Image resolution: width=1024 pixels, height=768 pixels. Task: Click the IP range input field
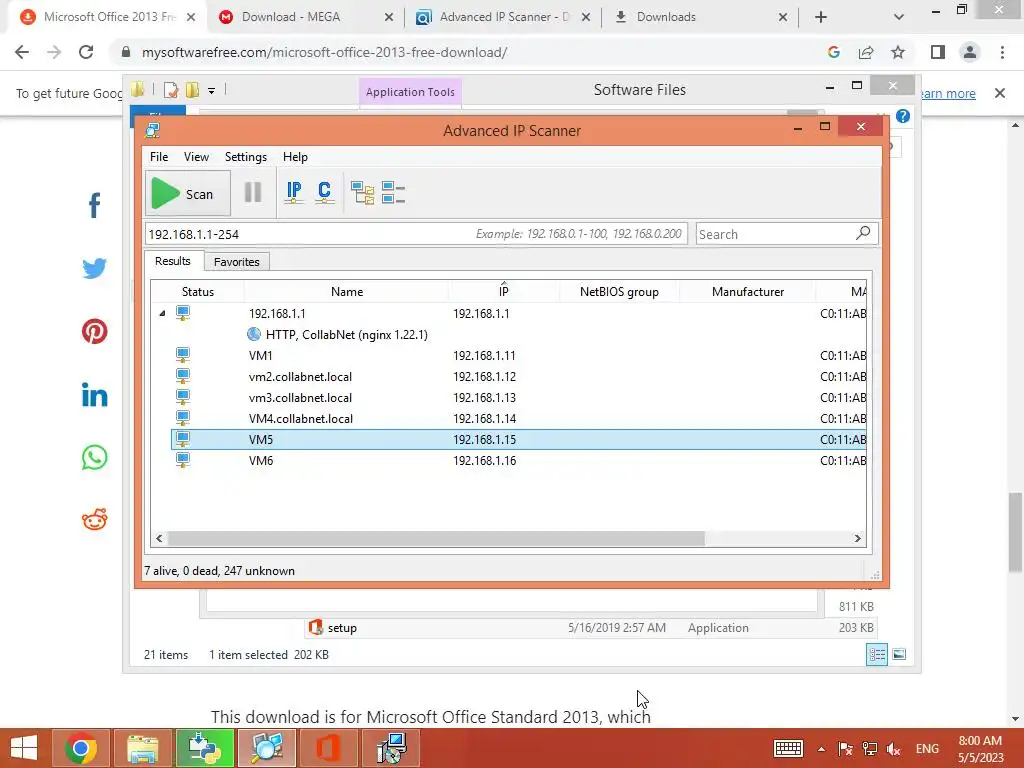click(x=416, y=234)
